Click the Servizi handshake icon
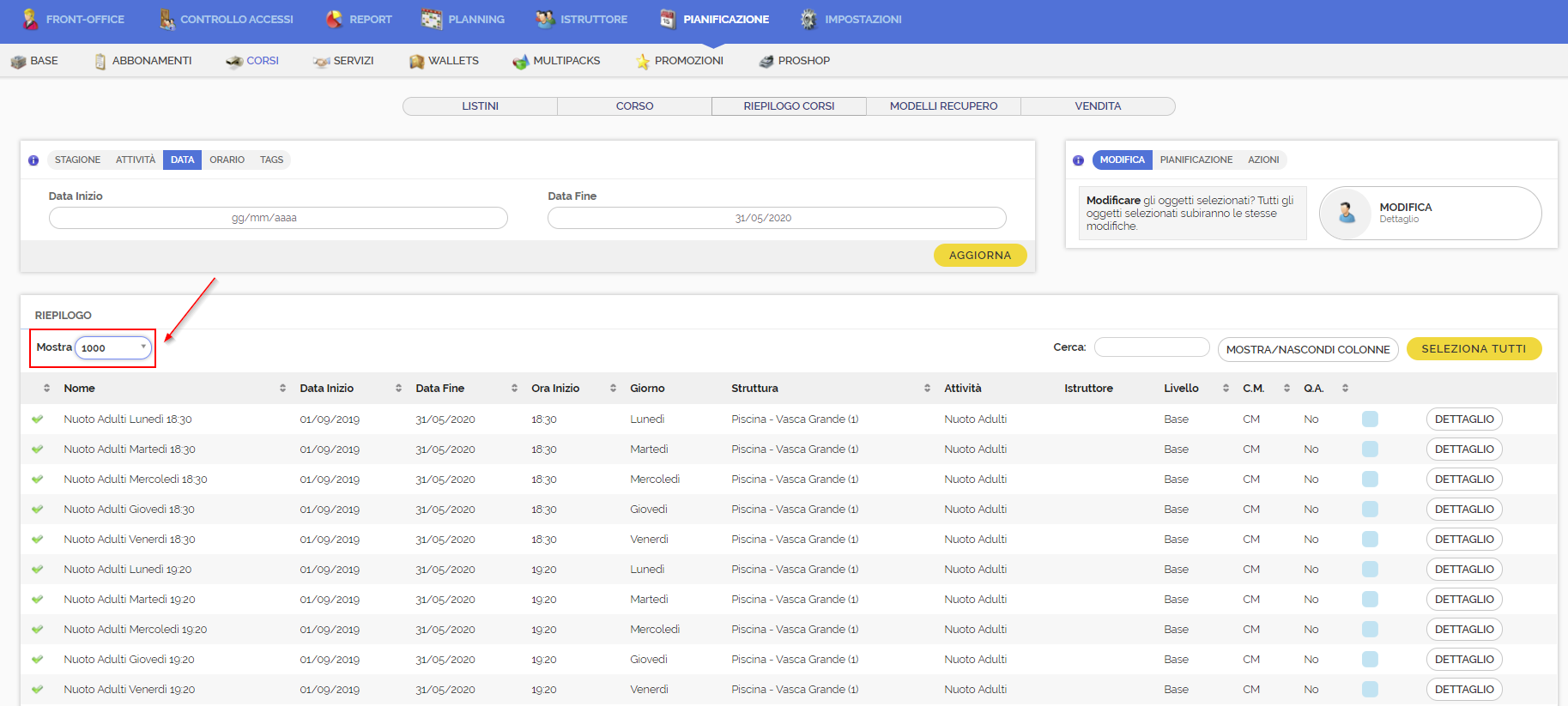 pos(321,62)
